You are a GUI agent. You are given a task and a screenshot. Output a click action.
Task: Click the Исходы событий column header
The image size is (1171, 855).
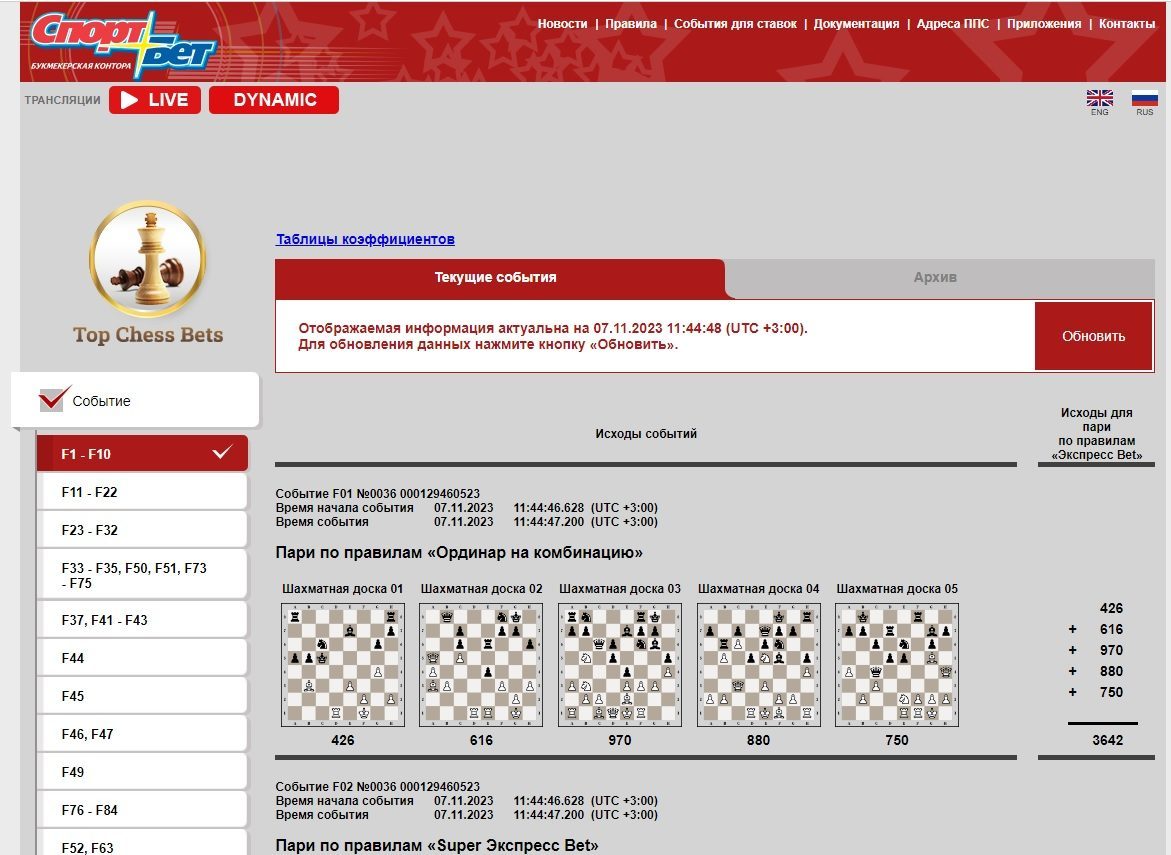(646, 434)
